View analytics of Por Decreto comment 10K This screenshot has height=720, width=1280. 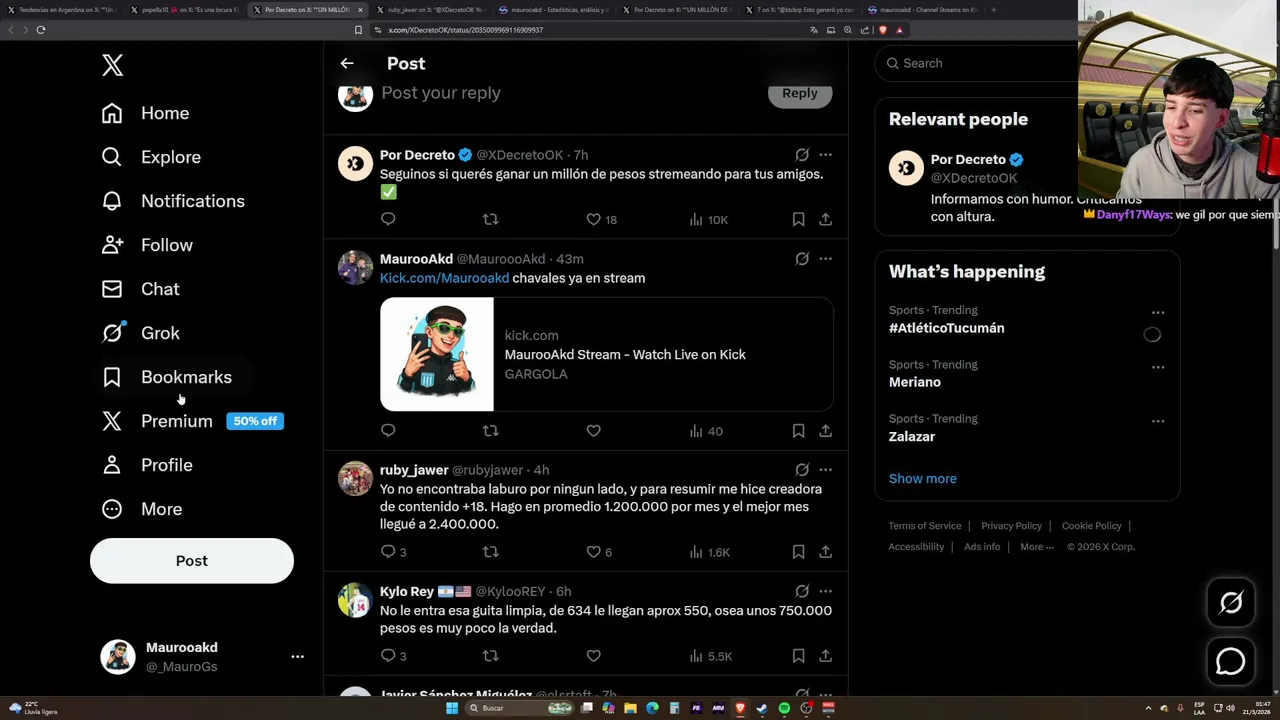click(x=709, y=219)
